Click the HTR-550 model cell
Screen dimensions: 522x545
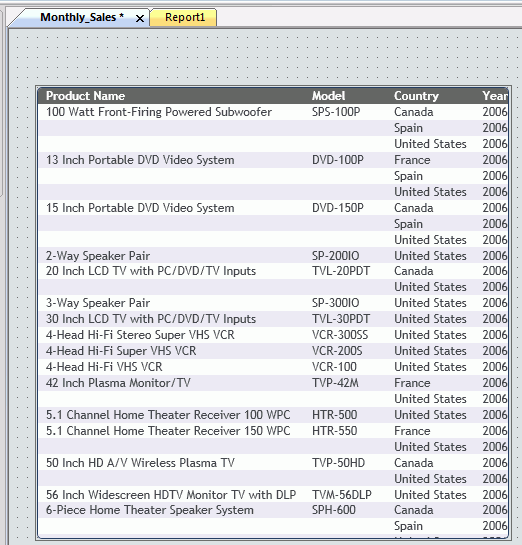point(334,431)
